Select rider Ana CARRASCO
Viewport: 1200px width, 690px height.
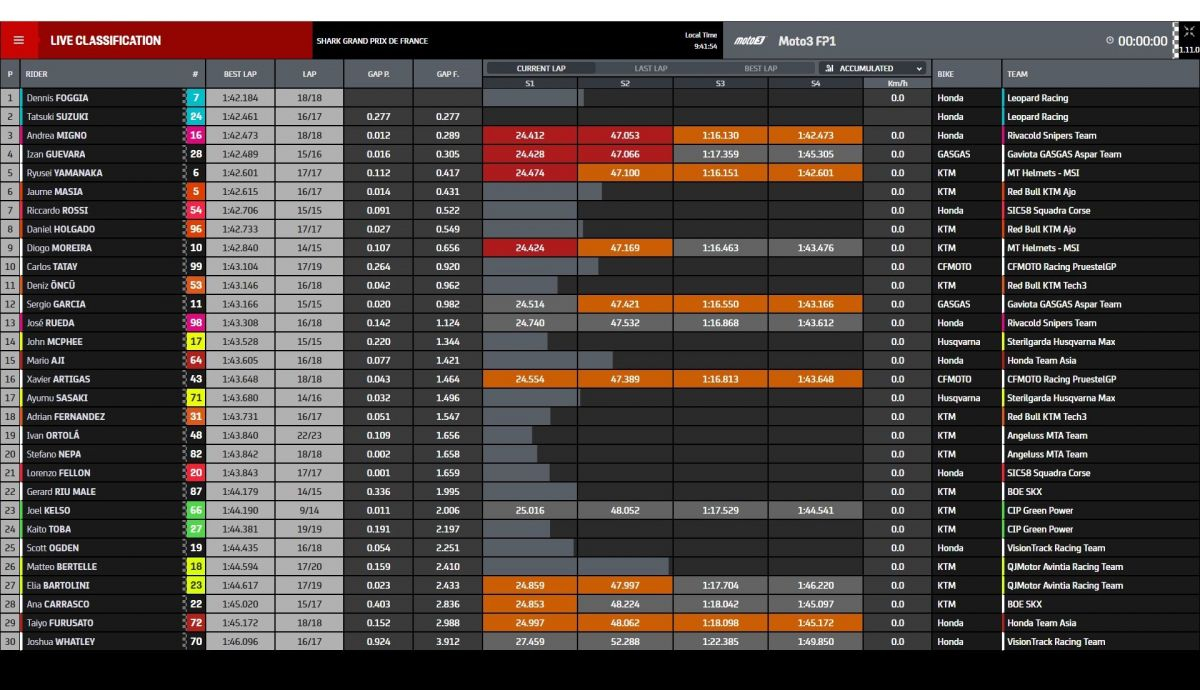56,604
